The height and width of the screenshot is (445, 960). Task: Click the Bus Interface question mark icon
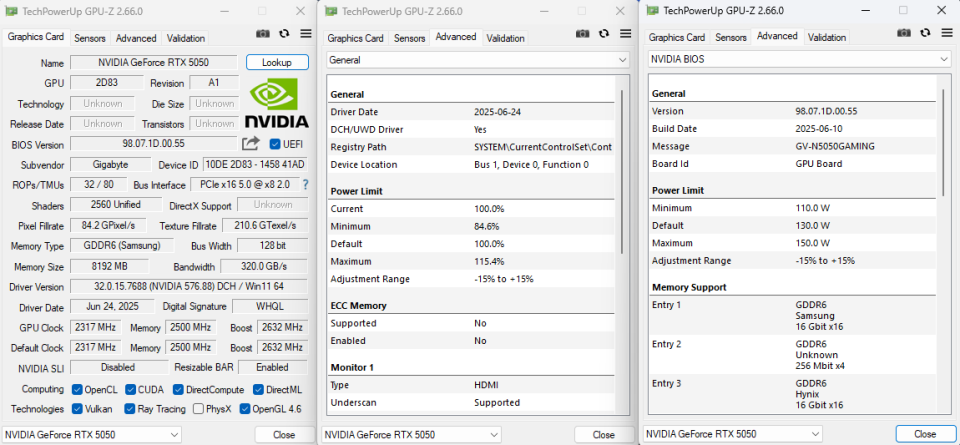tap(306, 184)
